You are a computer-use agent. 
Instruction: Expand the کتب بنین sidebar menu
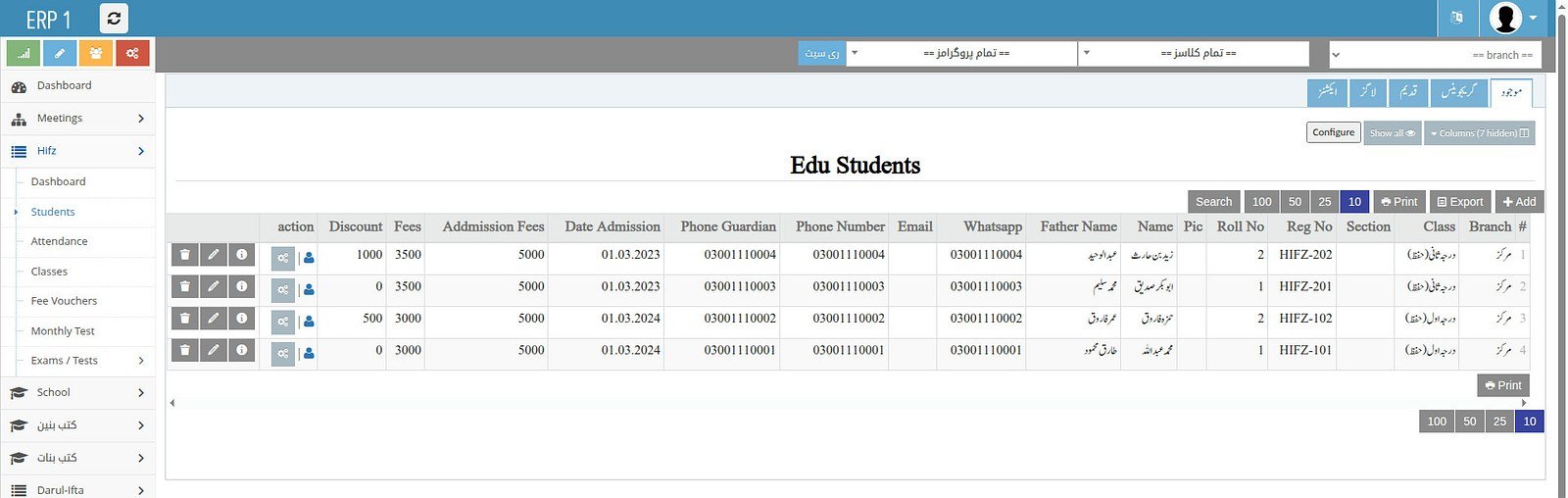point(77,425)
